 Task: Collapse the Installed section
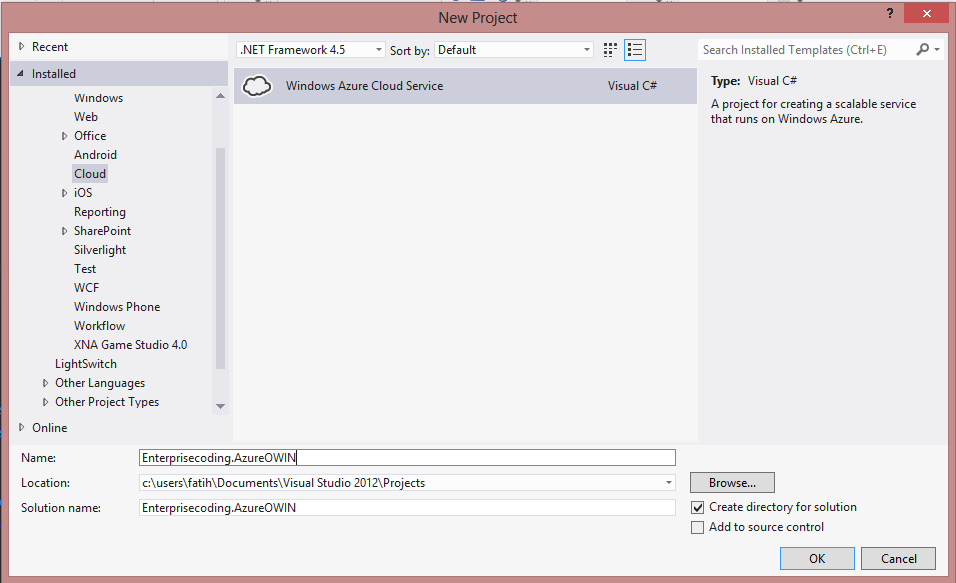[20, 74]
